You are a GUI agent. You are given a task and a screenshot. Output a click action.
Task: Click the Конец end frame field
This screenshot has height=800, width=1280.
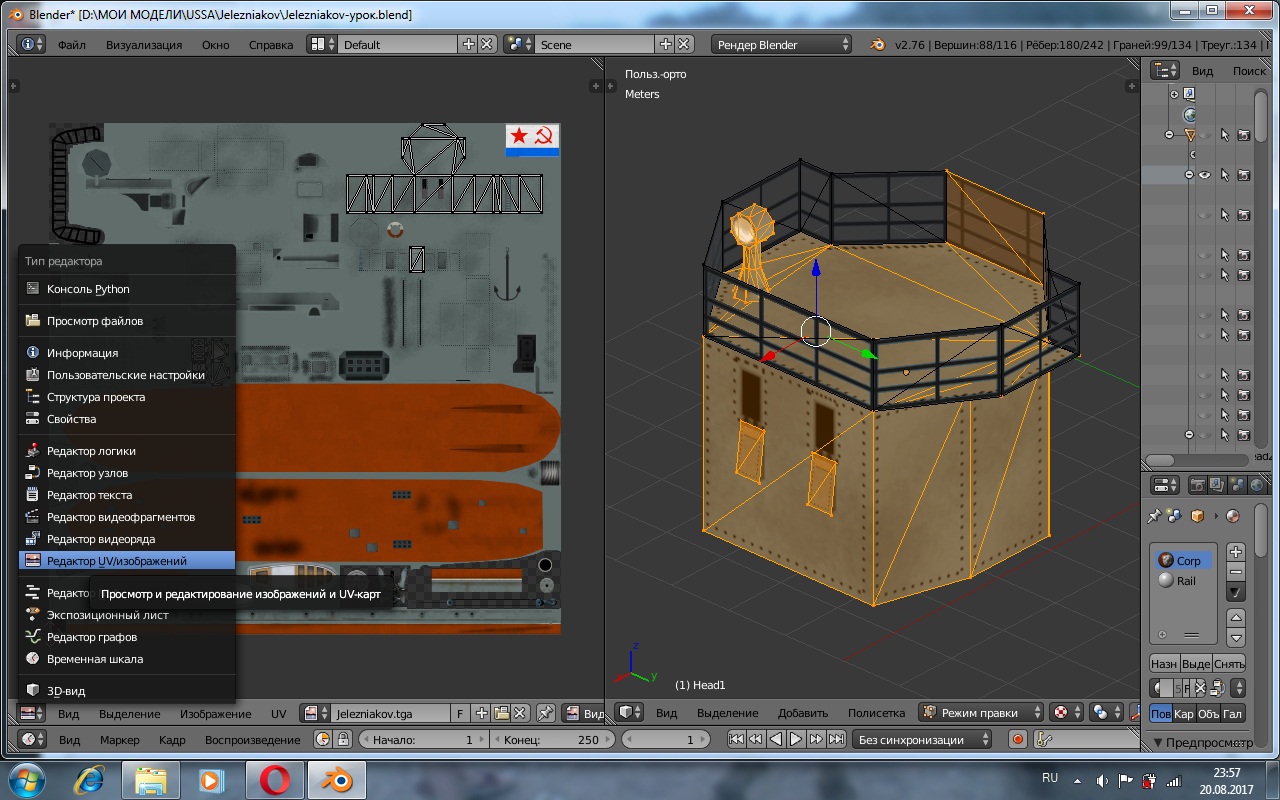550,740
